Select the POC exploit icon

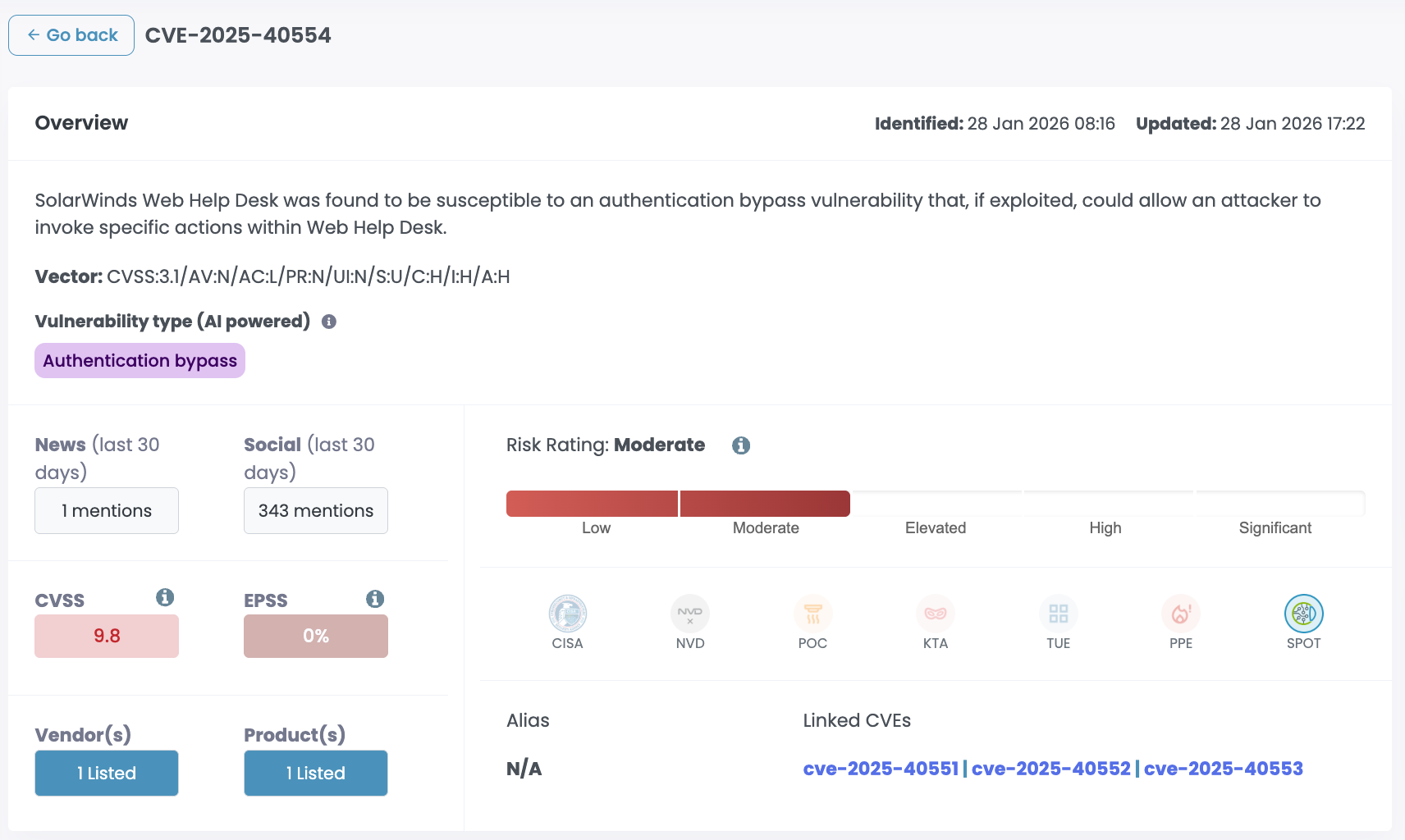coord(812,614)
